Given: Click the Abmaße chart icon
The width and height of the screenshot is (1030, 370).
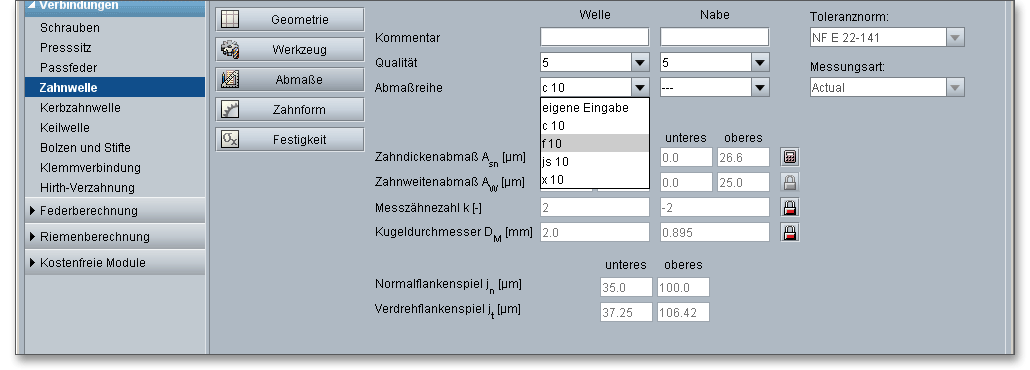Looking at the screenshot, I should pyautogui.click(x=230, y=80).
